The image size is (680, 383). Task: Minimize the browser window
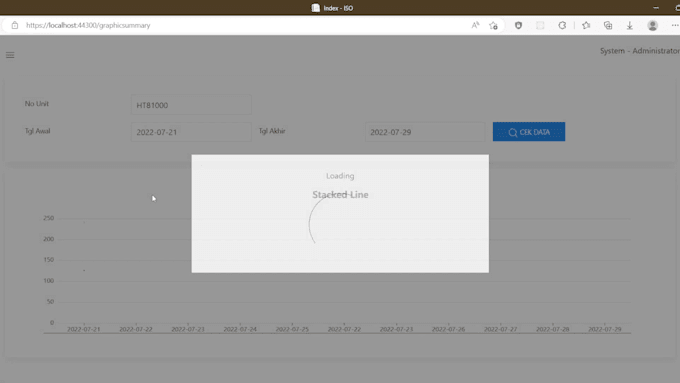[656, 8]
